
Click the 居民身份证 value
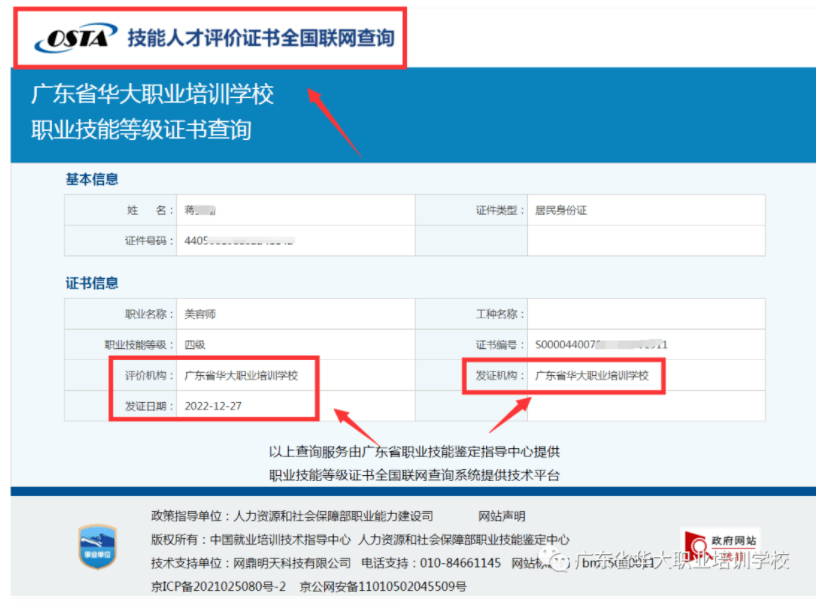pyautogui.click(x=561, y=210)
